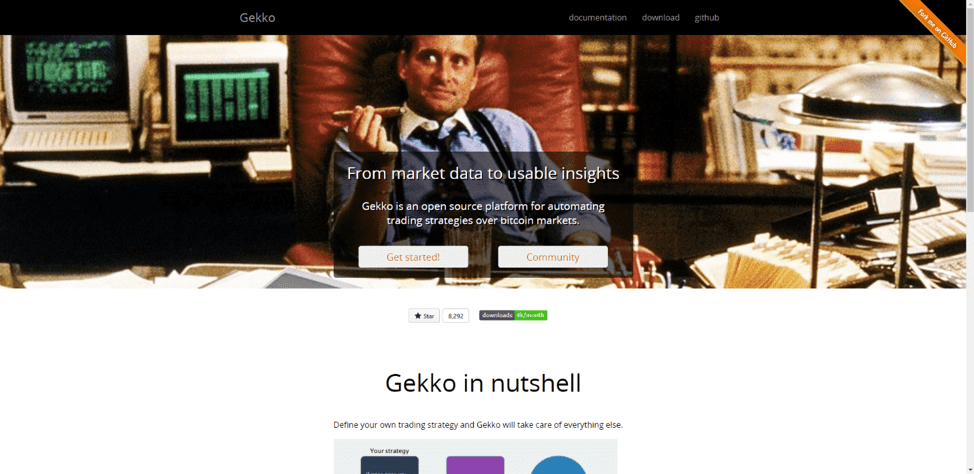The height and width of the screenshot is (474, 974).
Task: Click the dark Your strategy box in diagram
Action: [389, 465]
